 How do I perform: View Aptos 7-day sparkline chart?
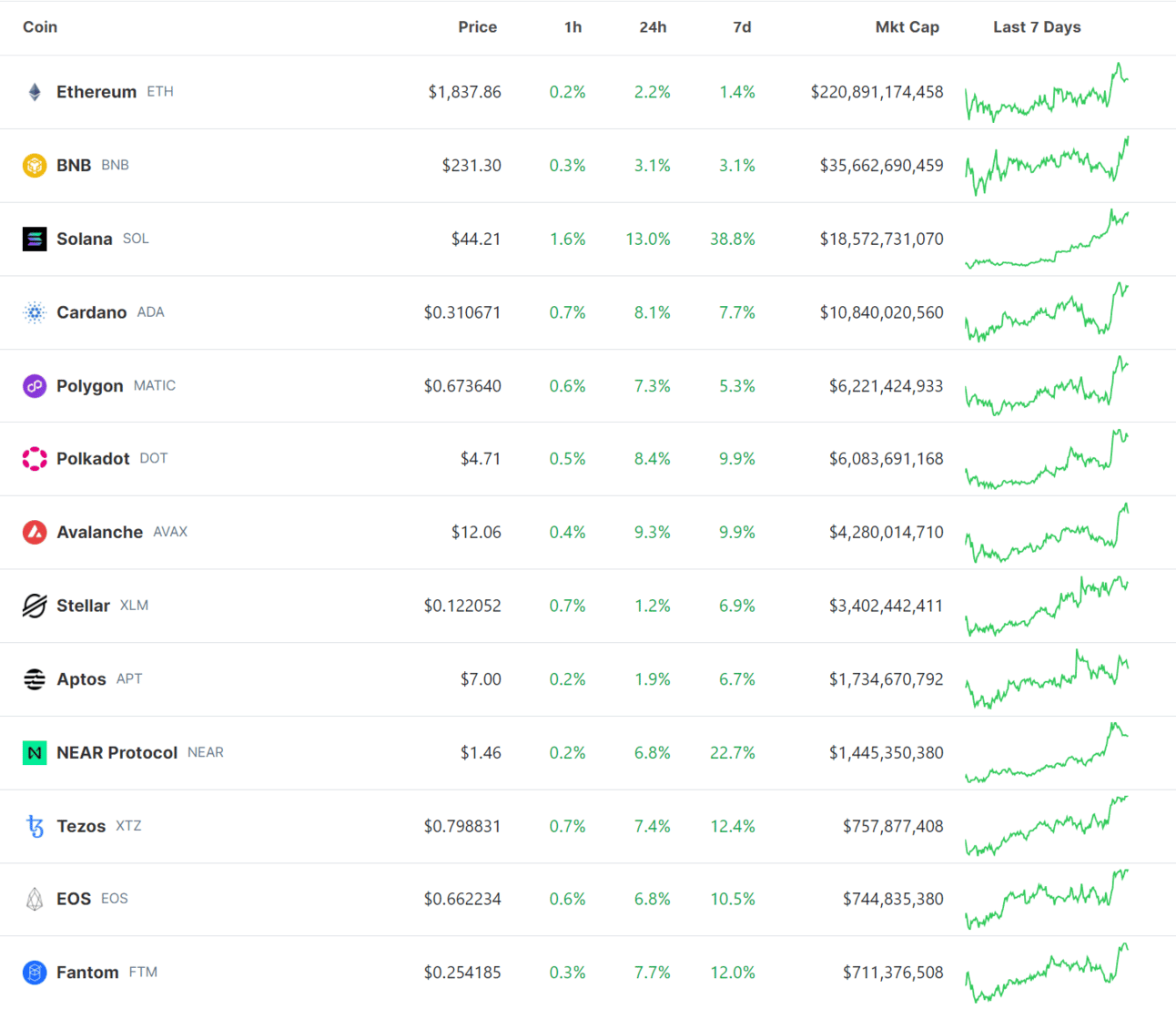[x=1047, y=679]
